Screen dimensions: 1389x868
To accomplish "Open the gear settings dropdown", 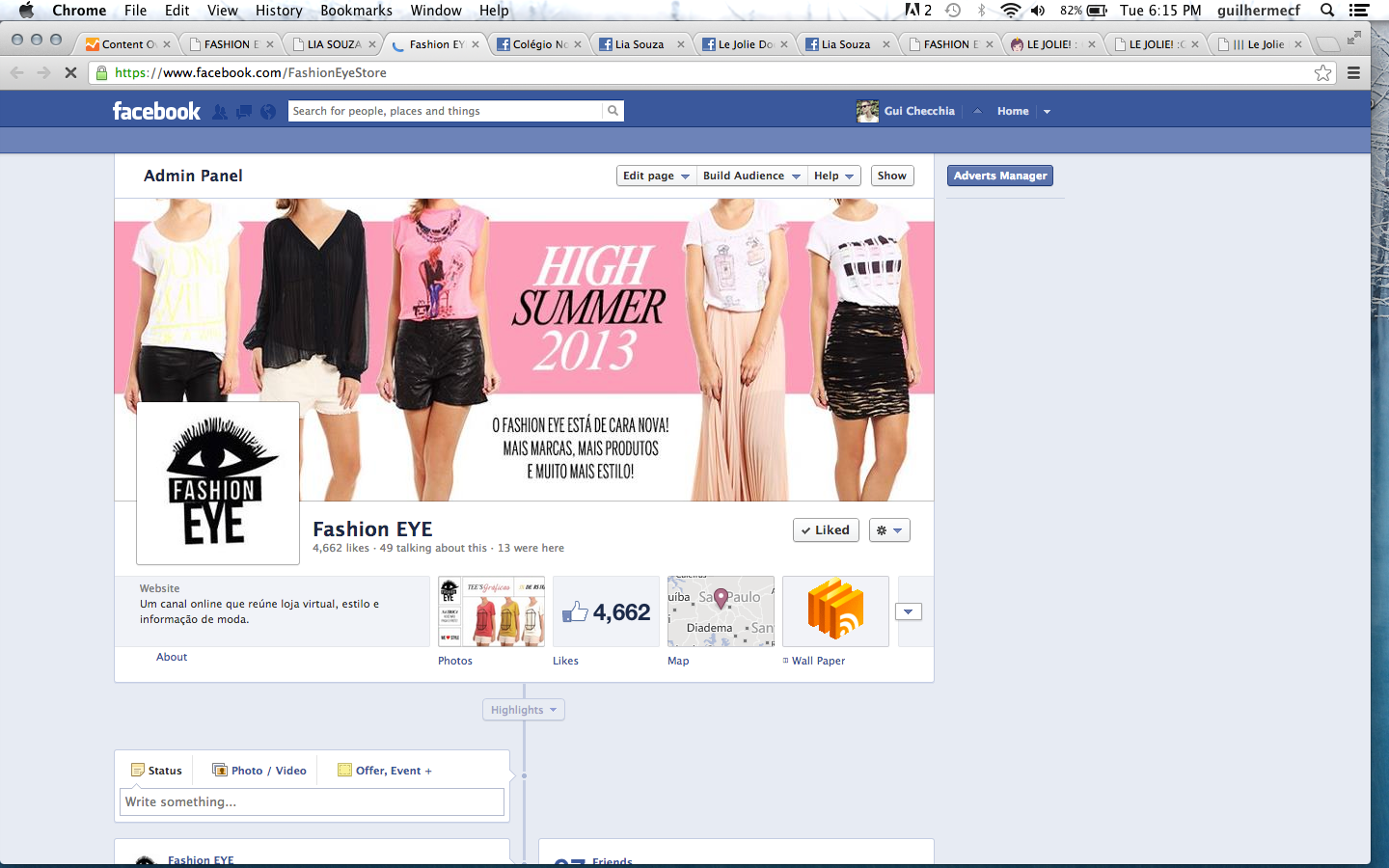I will [889, 530].
